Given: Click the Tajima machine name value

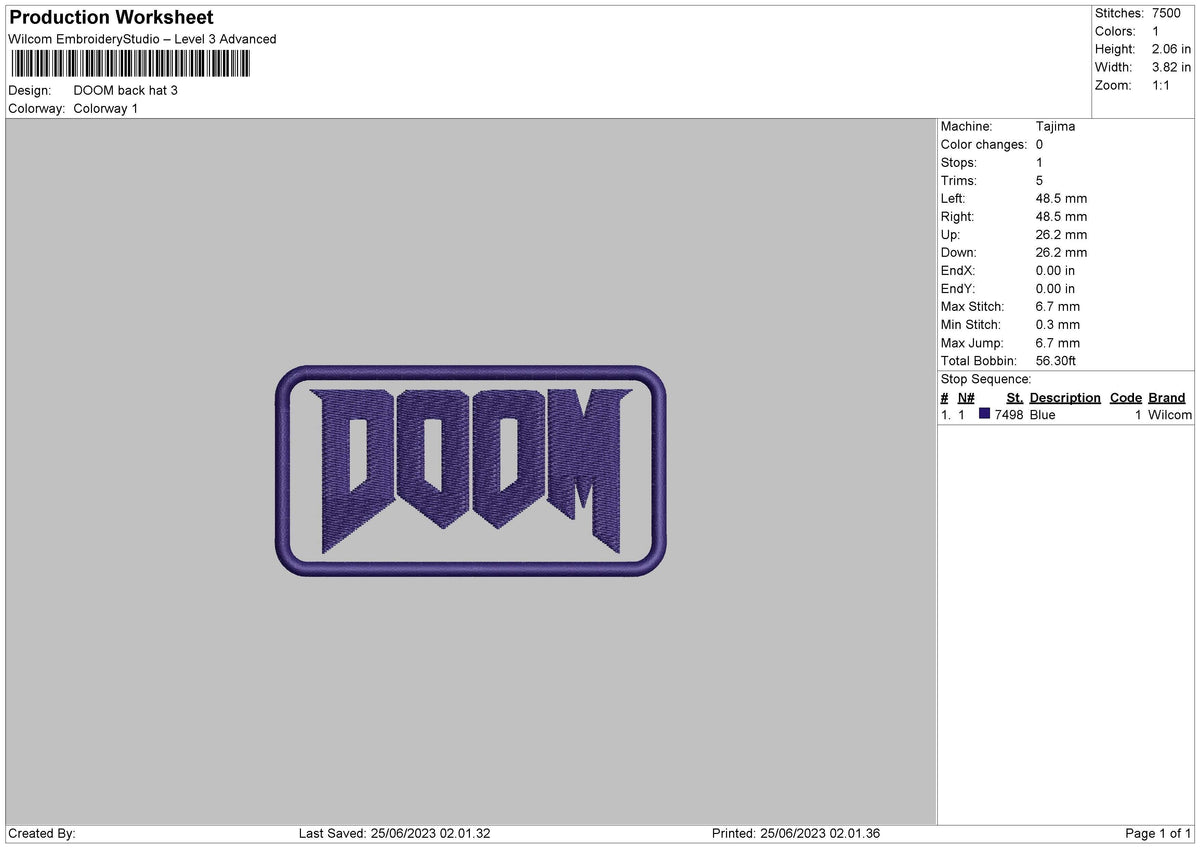Looking at the screenshot, I should [x=1057, y=126].
